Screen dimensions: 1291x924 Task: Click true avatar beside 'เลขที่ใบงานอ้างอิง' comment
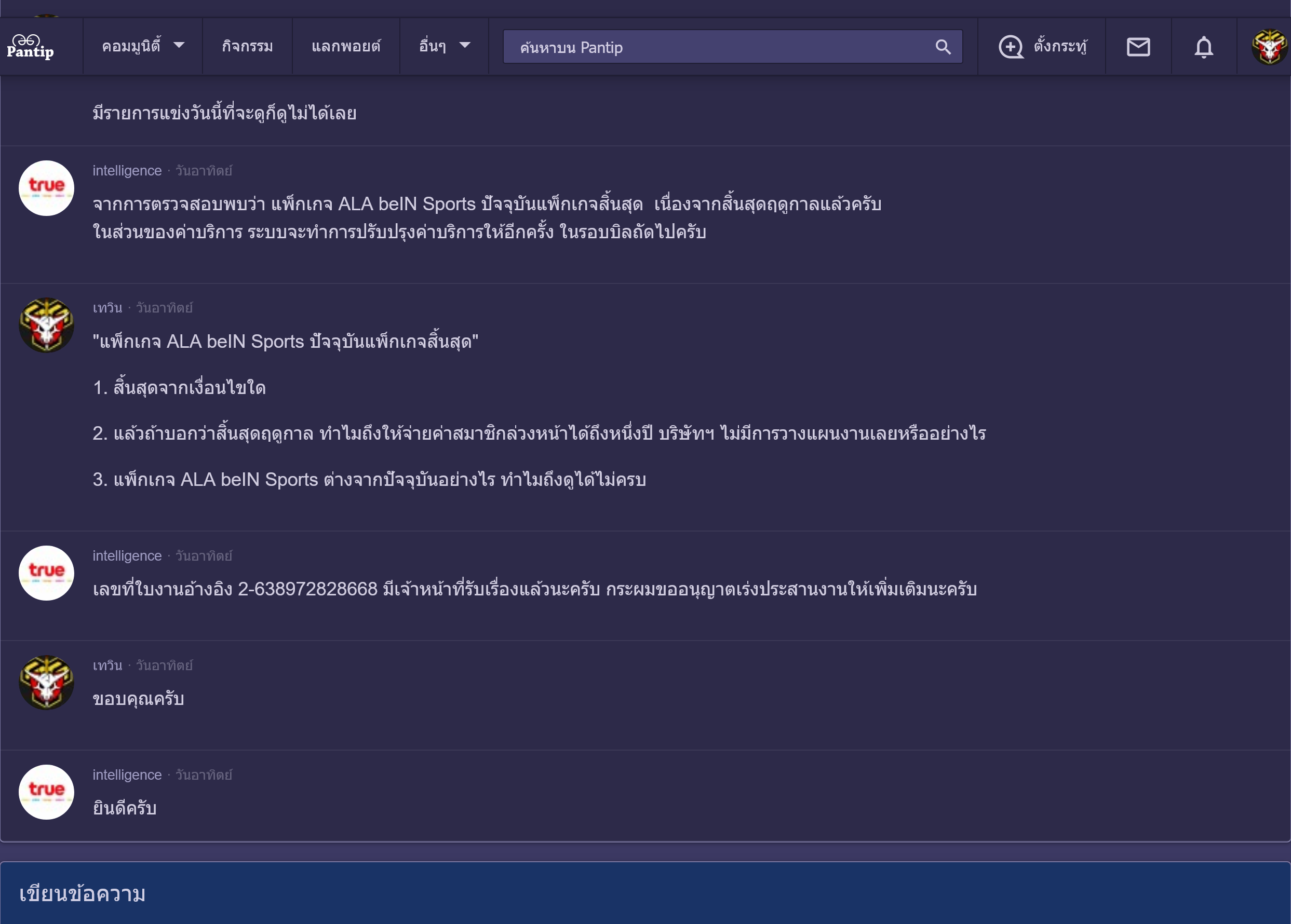[x=47, y=574]
